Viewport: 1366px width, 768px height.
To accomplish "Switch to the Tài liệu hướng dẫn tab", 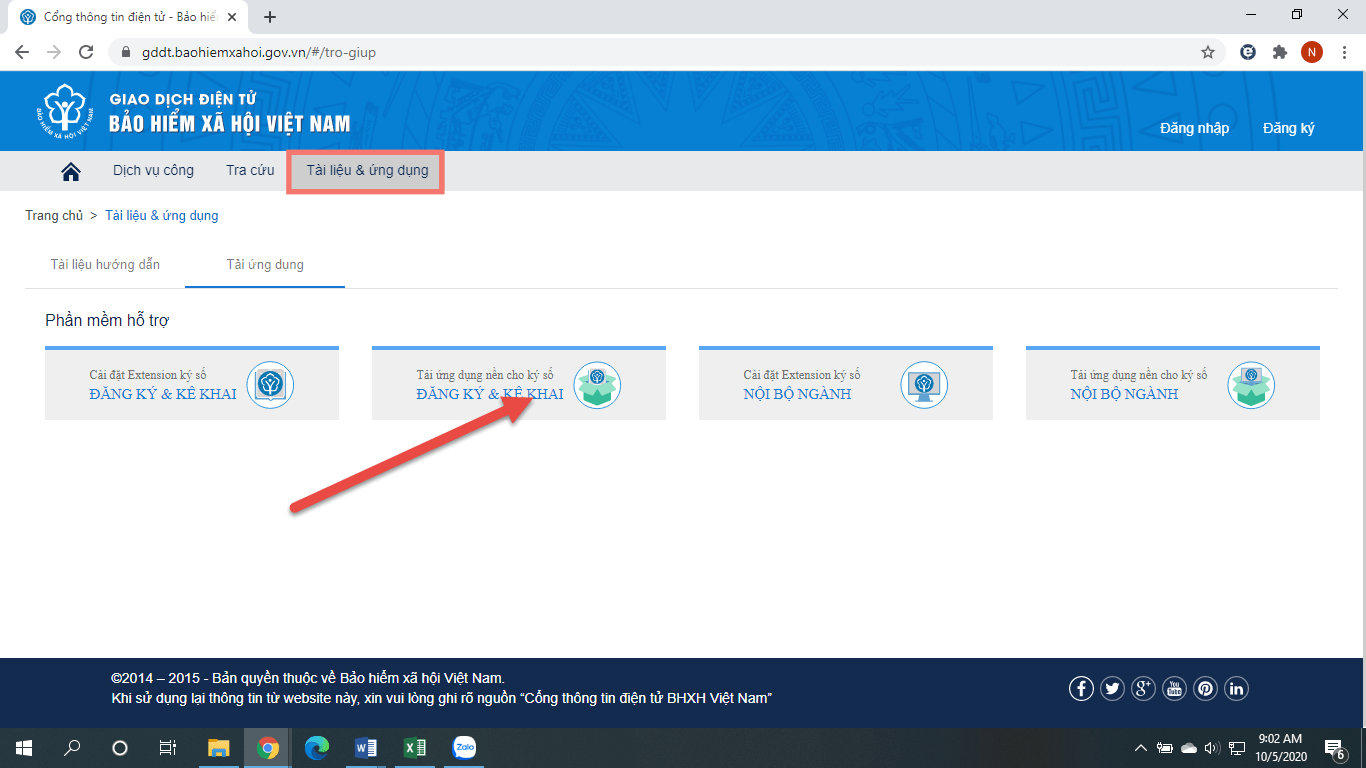I will (103, 264).
